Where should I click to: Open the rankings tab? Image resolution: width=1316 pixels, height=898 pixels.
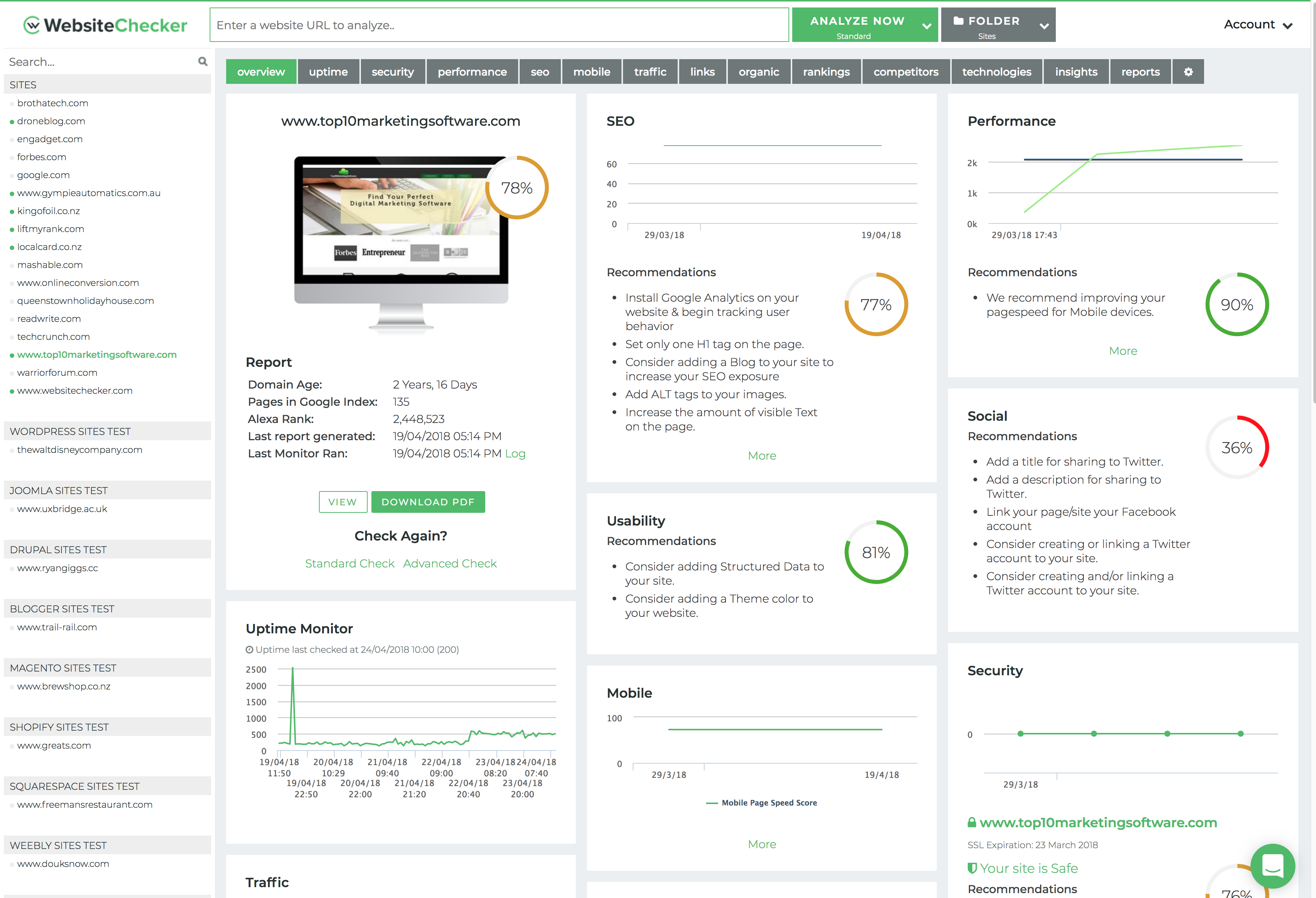coord(826,71)
